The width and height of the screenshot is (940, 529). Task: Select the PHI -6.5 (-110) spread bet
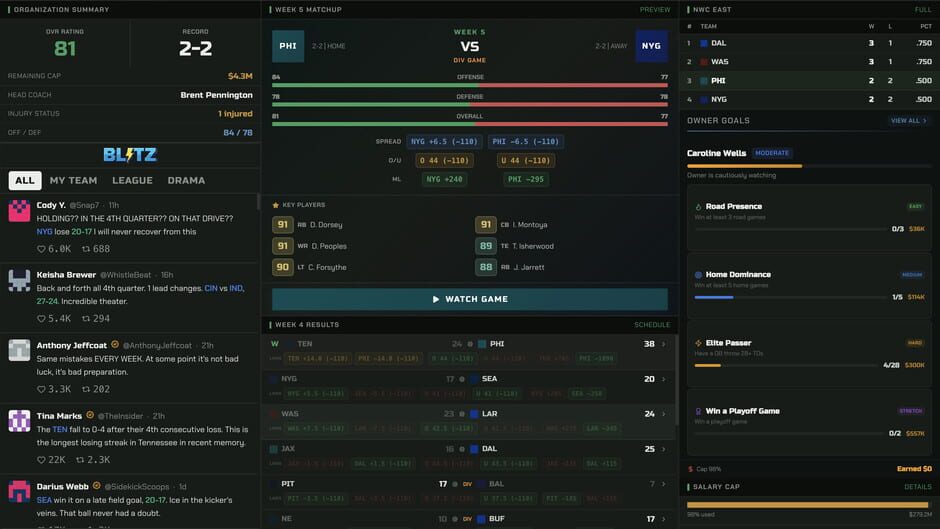click(525, 142)
